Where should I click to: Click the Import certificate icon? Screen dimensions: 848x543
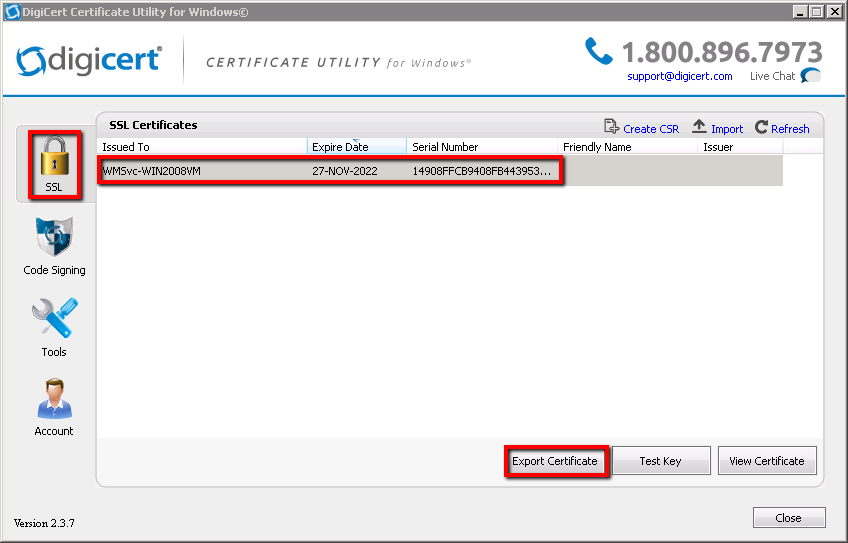(x=700, y=128)
